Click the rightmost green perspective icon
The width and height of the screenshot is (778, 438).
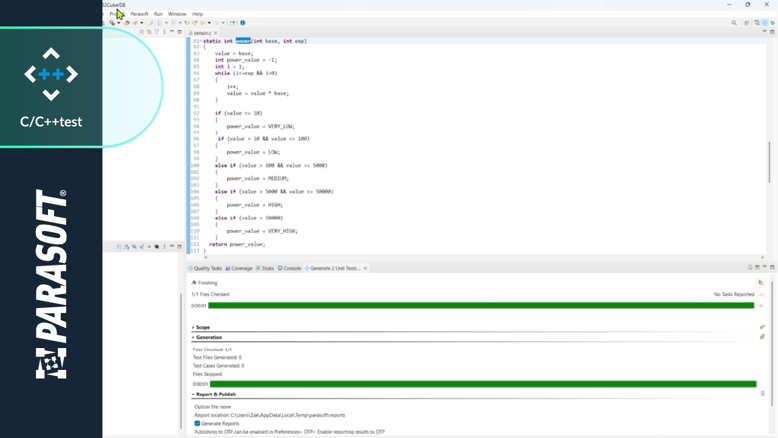pos(773,23)
